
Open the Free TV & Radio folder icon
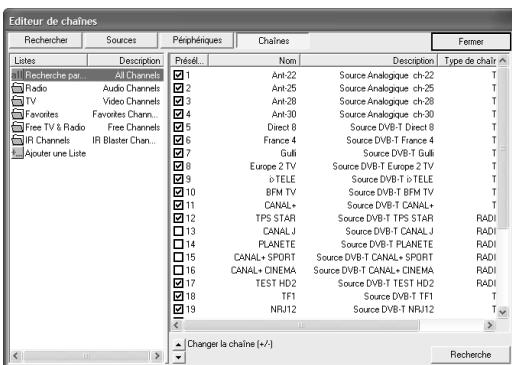pos(18,127)
